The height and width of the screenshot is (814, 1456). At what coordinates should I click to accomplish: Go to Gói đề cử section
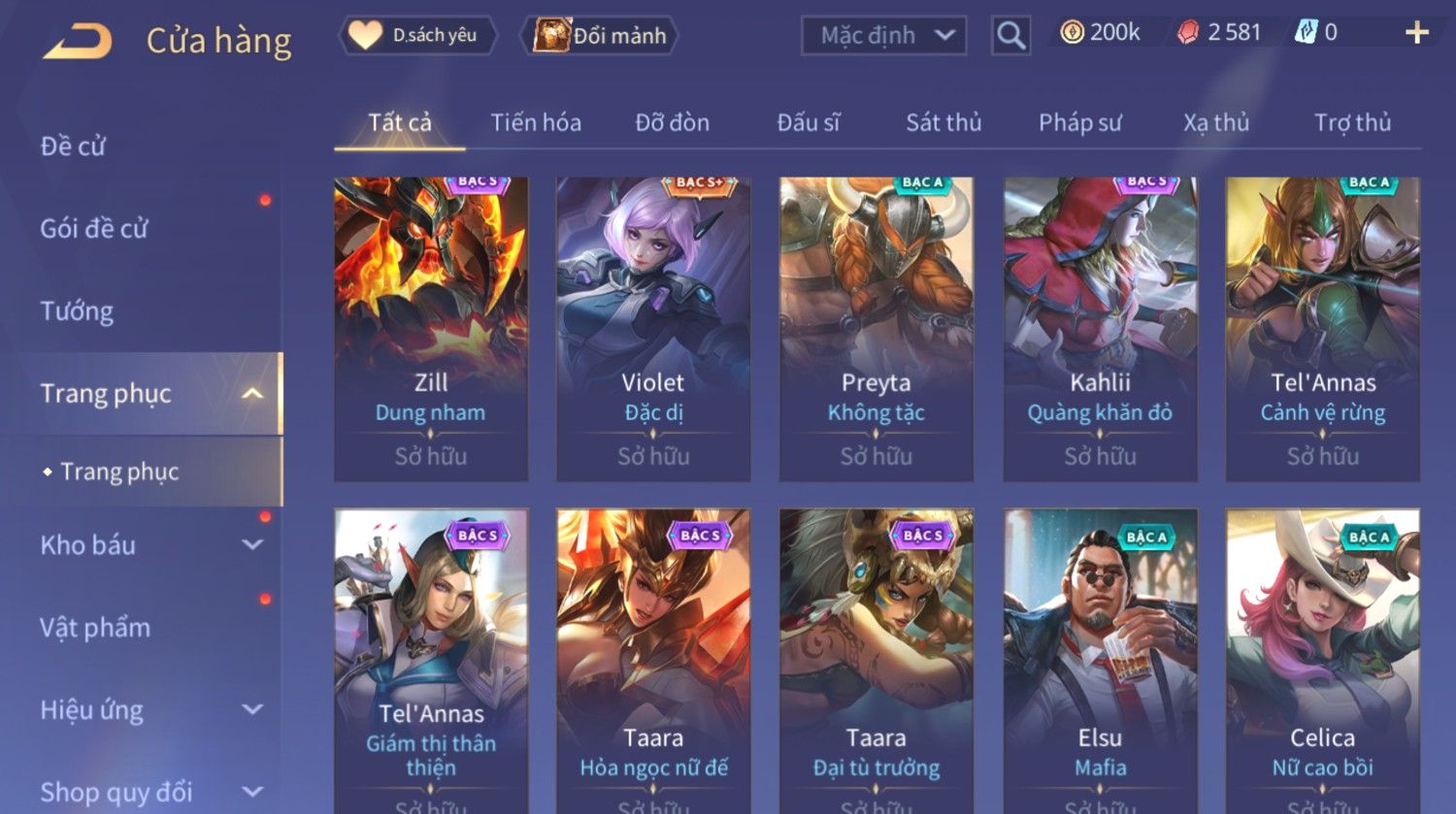[94, 228]
